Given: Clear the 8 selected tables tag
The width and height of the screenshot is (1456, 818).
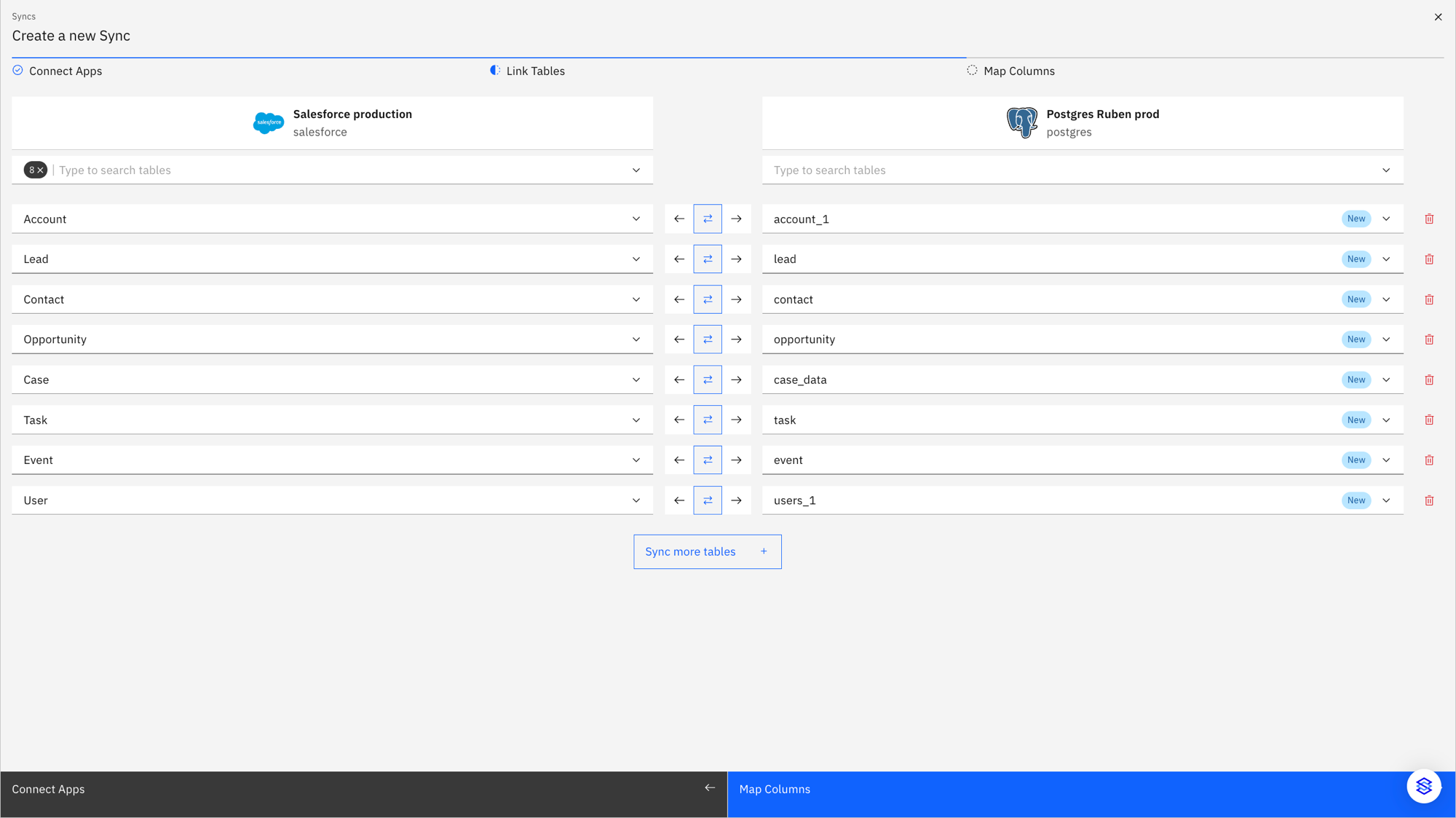Looking at the screenshot, I should coord(41,170).
